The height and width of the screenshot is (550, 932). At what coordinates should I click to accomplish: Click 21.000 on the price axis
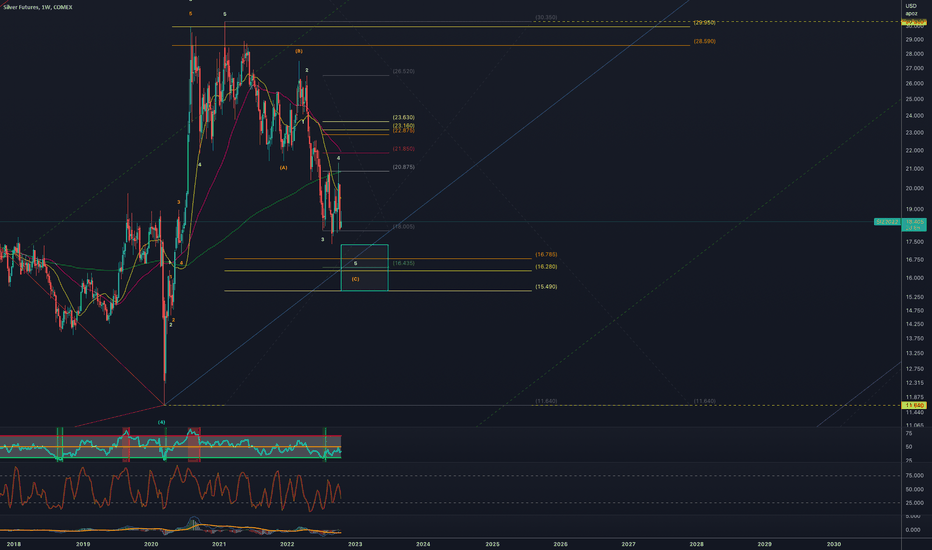point(914,169)
